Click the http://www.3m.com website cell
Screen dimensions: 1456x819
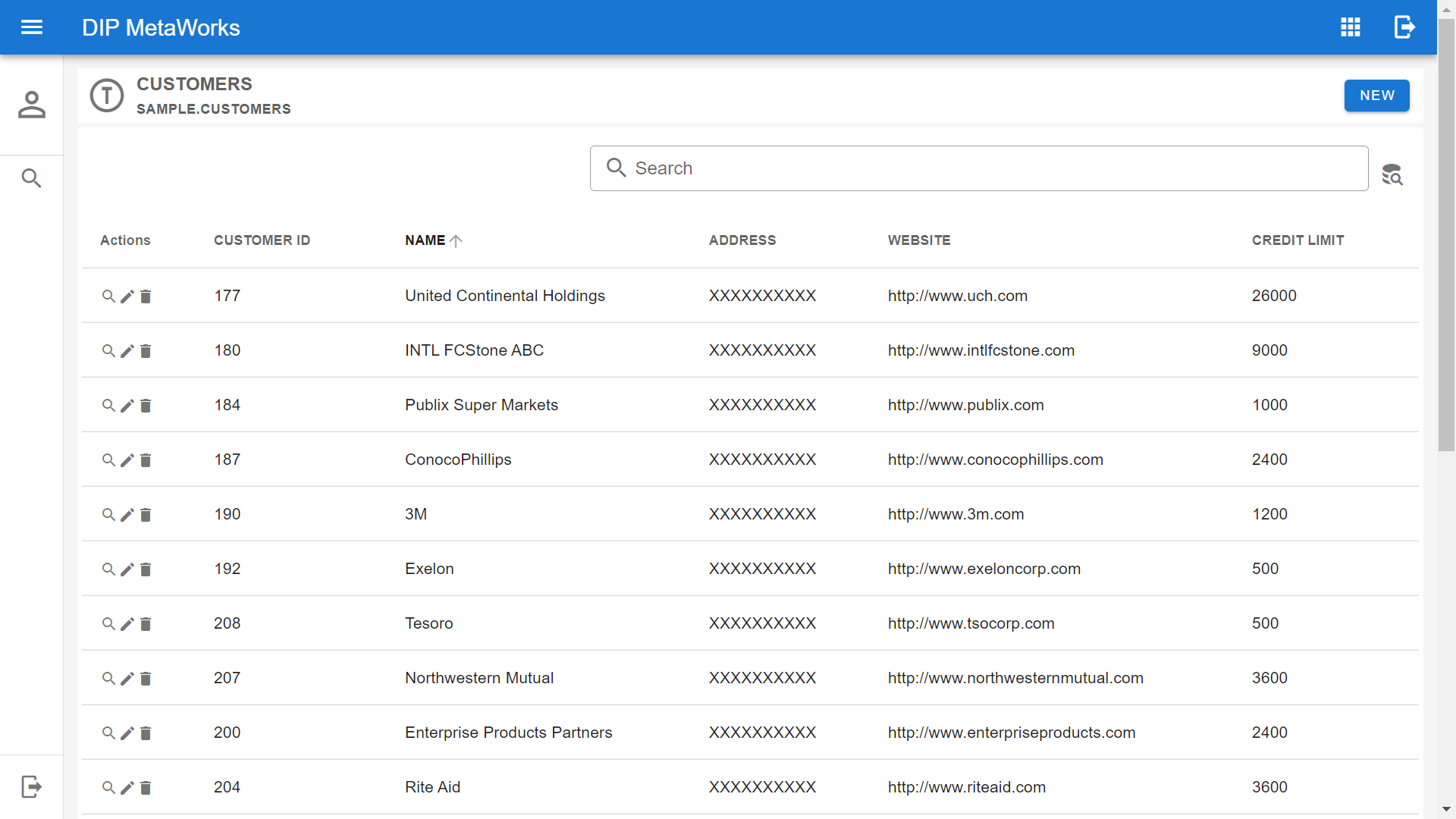(956, 514)
